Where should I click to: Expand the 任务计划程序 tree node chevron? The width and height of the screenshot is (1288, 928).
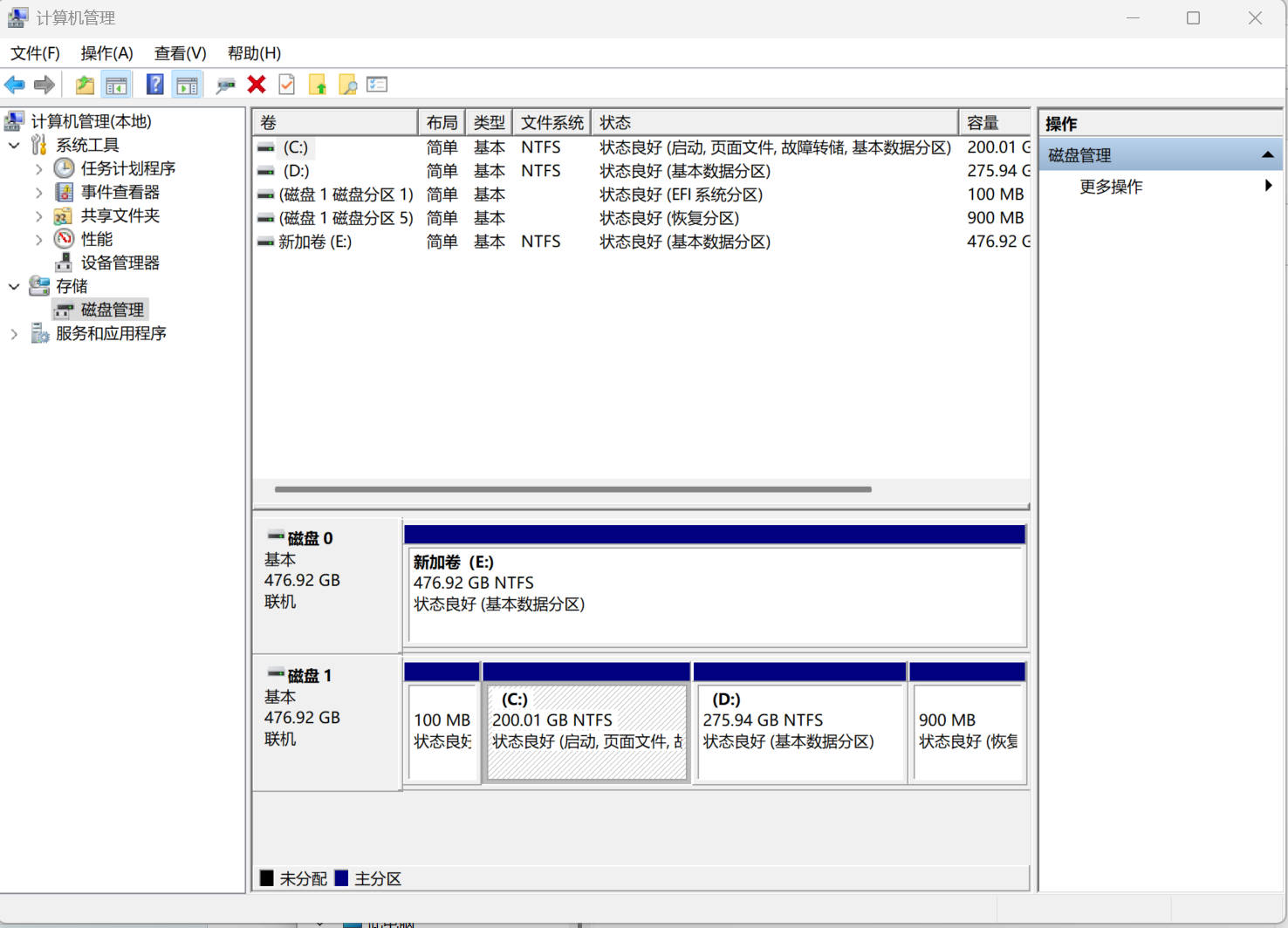pos(38,168)
